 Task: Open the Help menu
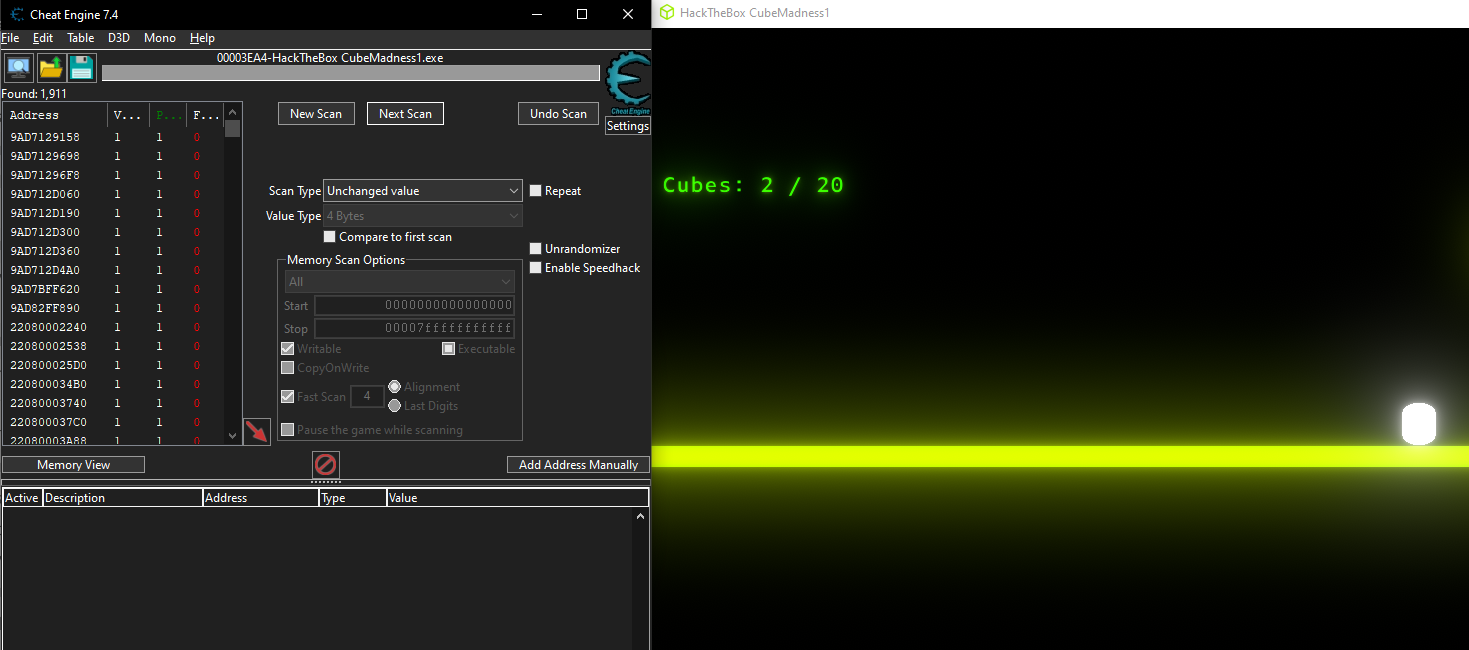click(x=202, y=38)
